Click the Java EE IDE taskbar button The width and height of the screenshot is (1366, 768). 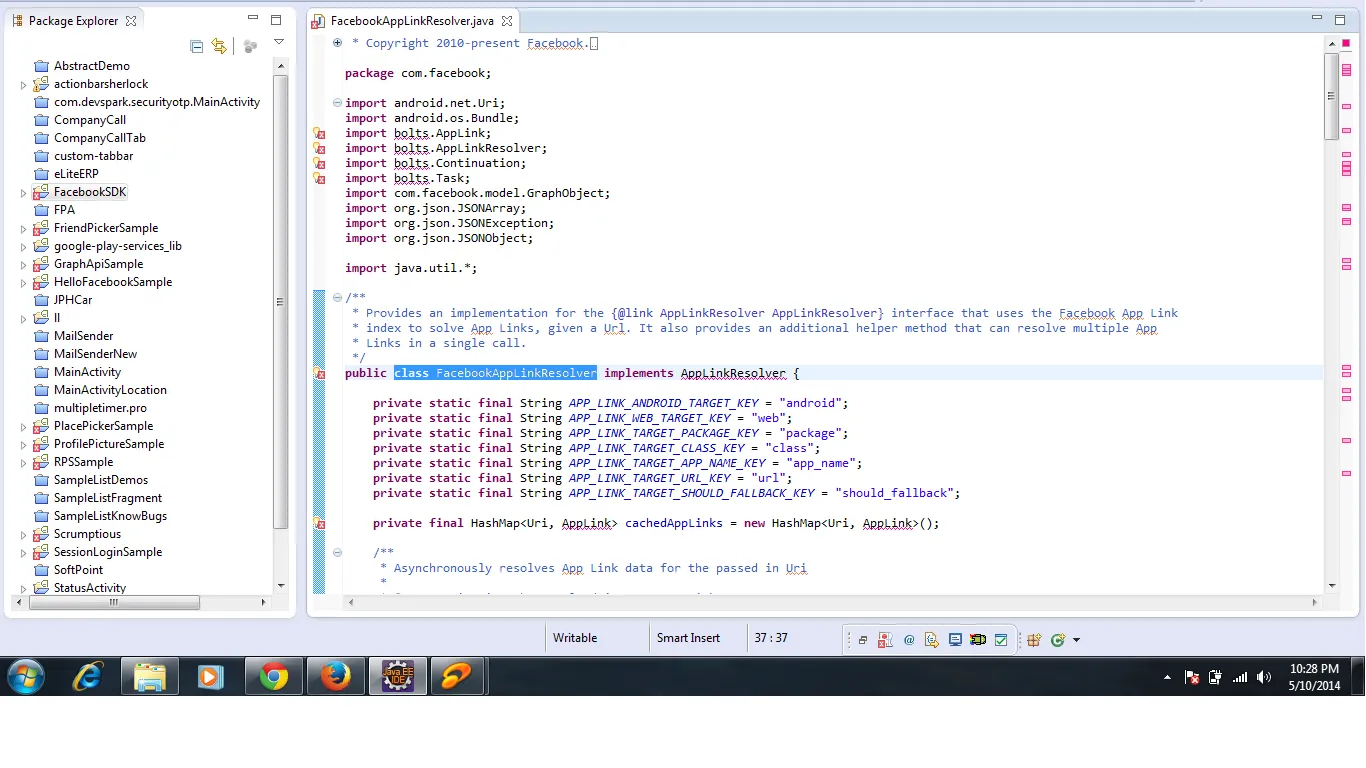398,677
